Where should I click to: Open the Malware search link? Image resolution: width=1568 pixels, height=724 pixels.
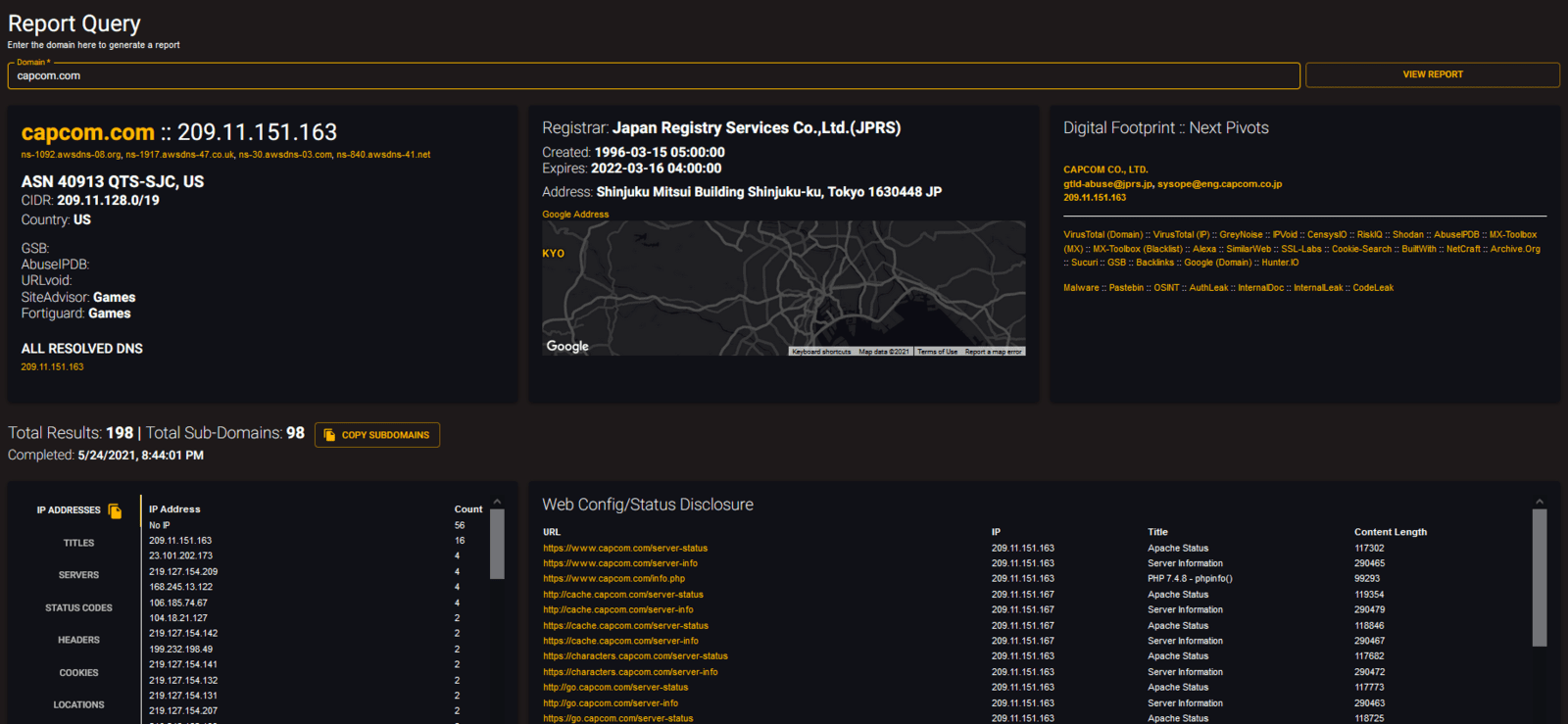(1081, 288)
